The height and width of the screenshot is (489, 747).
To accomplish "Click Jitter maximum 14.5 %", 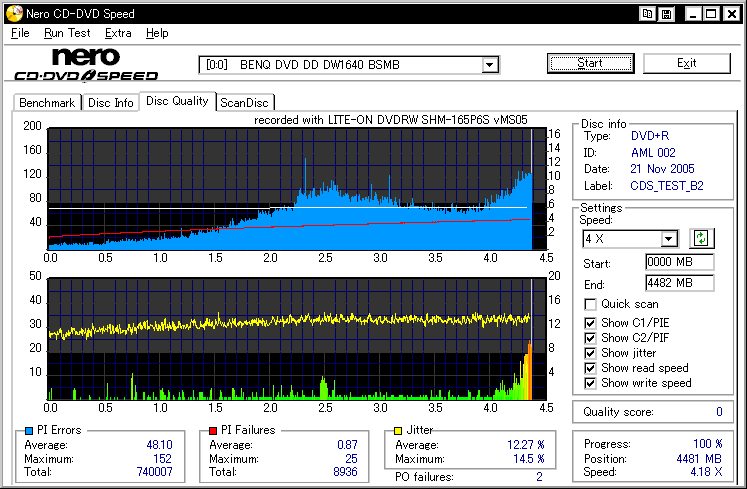I will [x=529, y=458].
